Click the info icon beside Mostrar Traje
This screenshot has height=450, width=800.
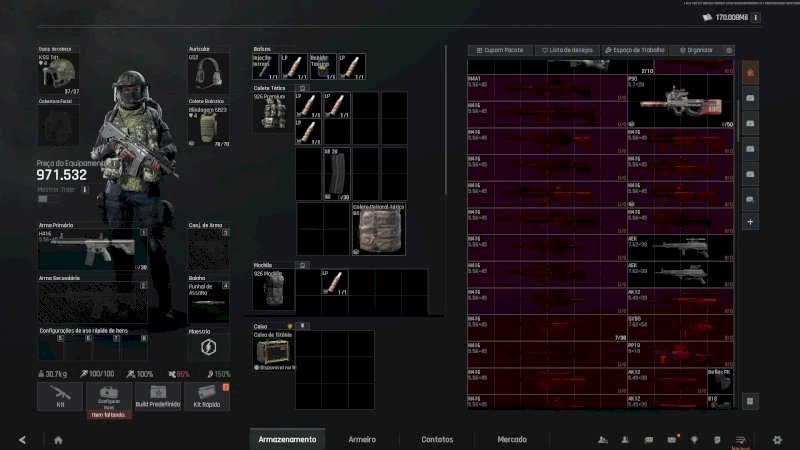click(85, 189)
